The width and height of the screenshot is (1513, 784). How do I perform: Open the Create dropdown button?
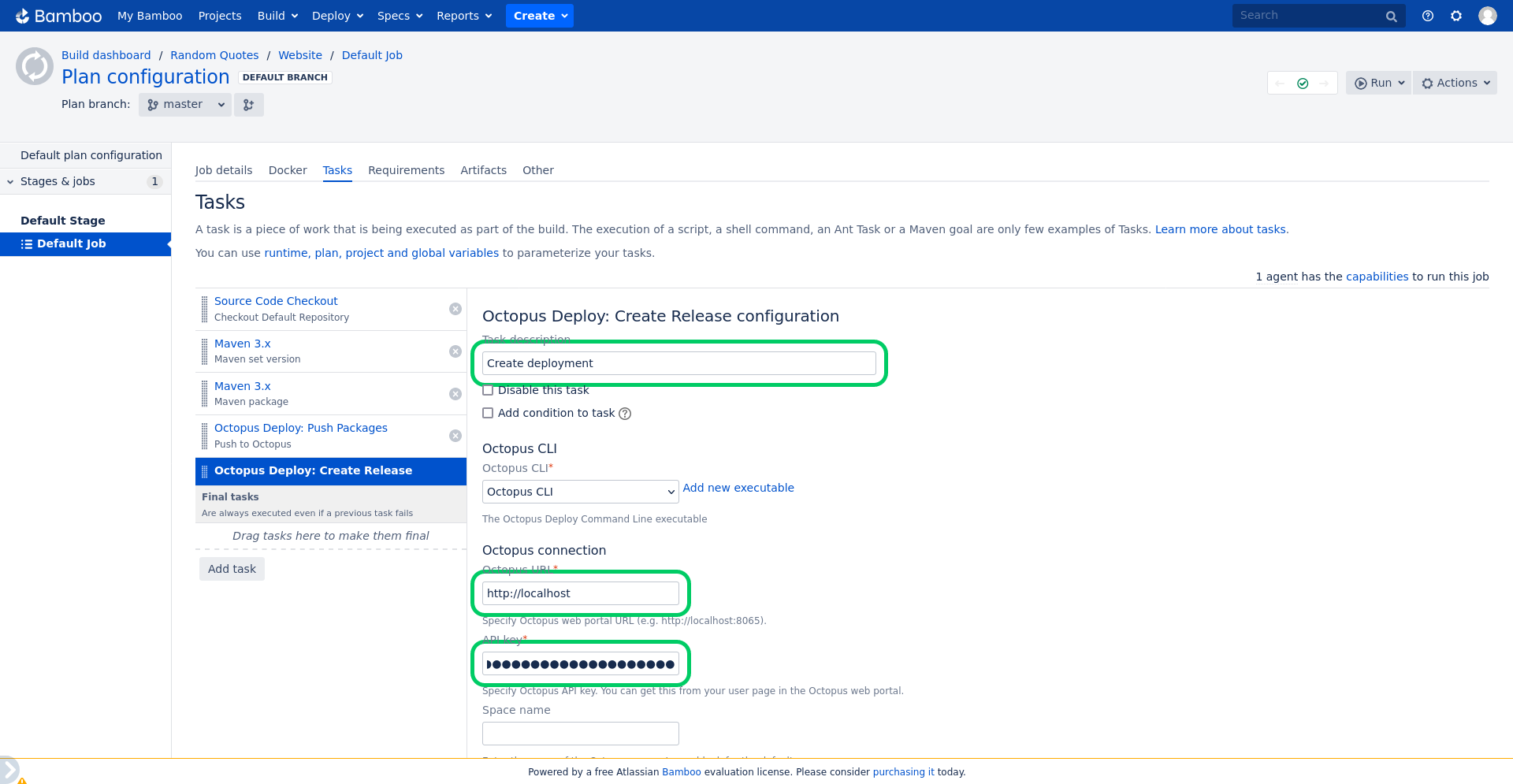(540, 16)
